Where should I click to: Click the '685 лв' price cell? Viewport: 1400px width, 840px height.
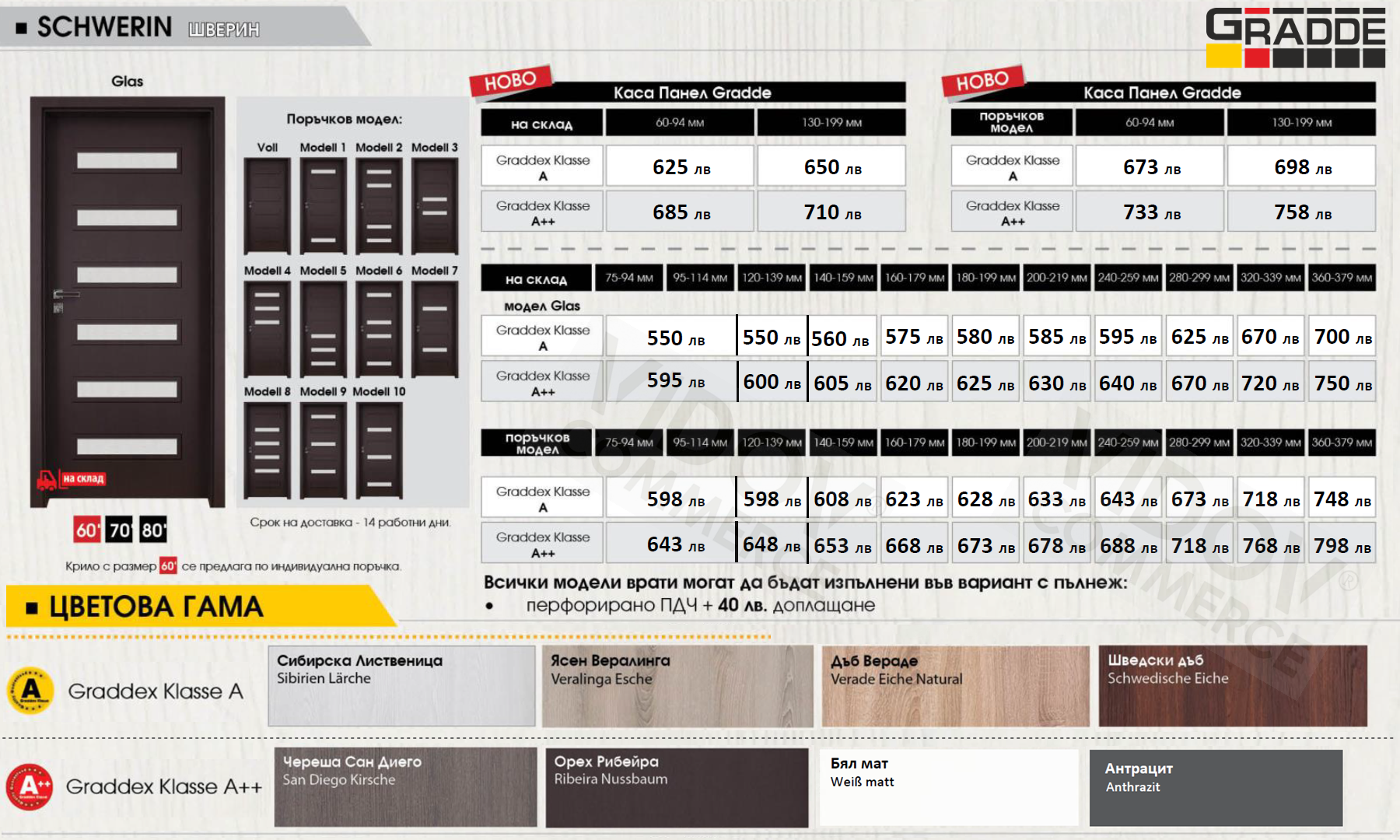680,212
